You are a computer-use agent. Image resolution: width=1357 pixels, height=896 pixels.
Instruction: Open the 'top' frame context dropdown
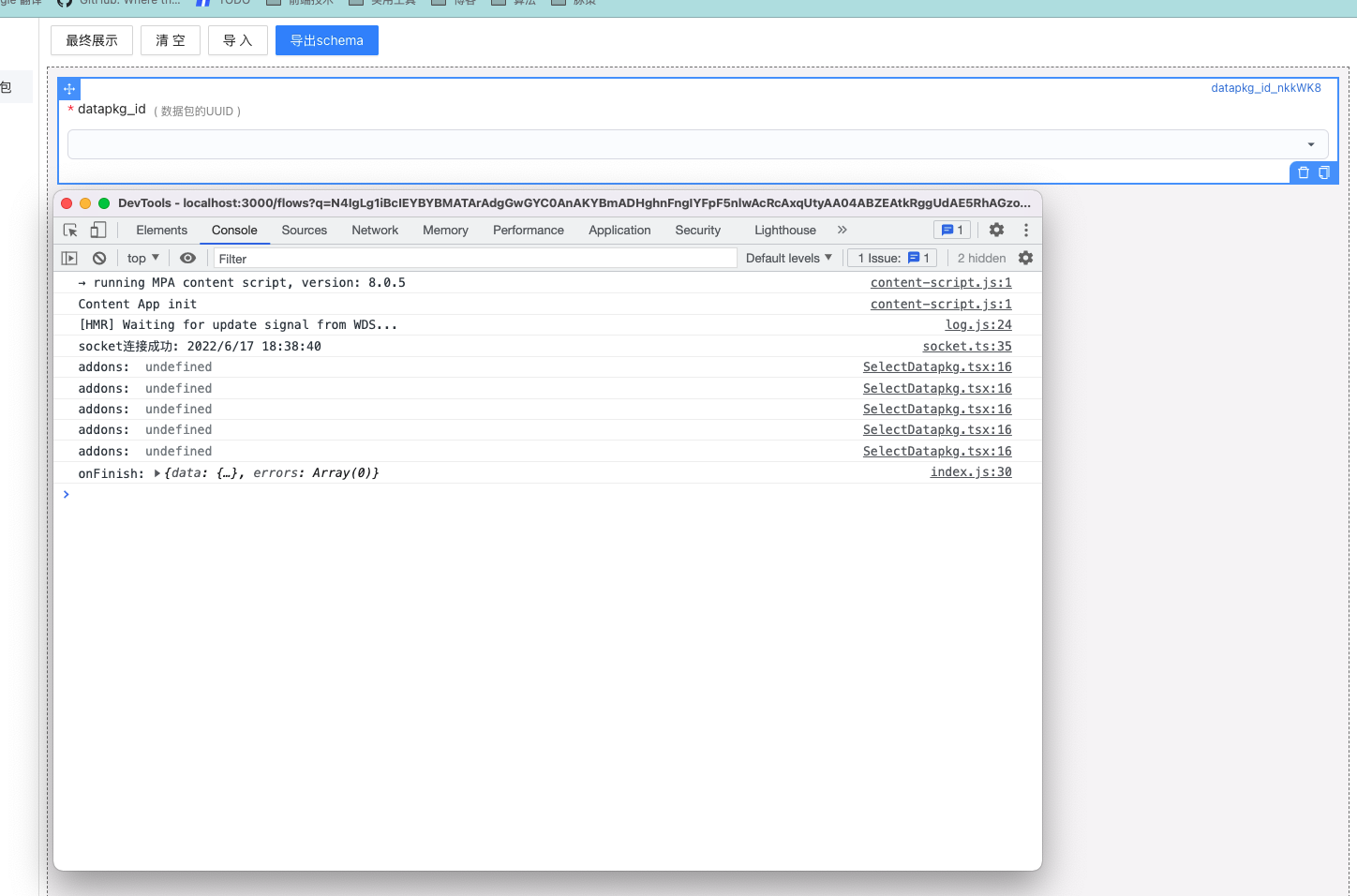point(142,258)
